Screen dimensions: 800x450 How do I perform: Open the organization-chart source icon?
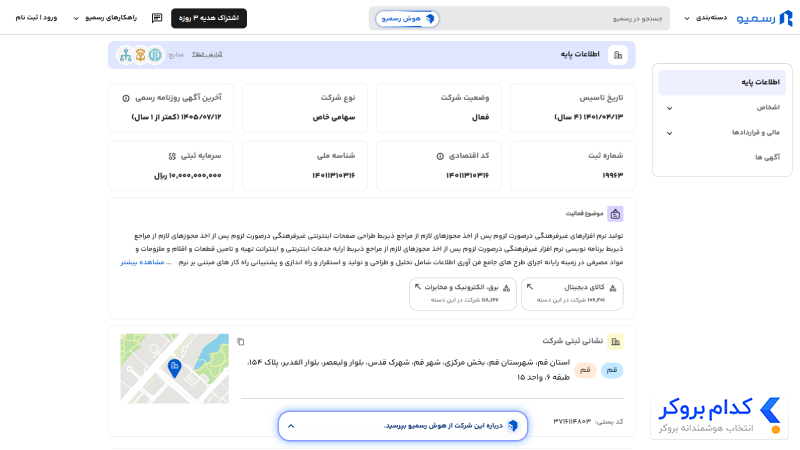coord(126,55)
